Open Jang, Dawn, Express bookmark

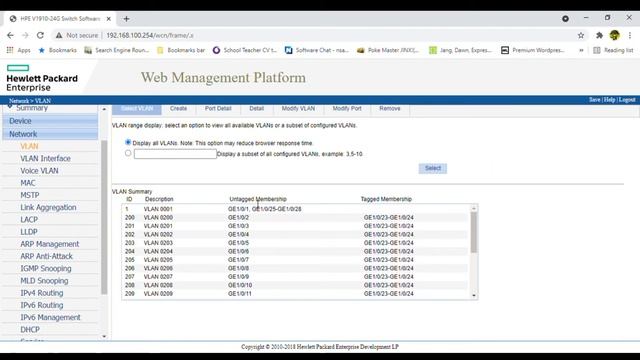pos(460,50)
